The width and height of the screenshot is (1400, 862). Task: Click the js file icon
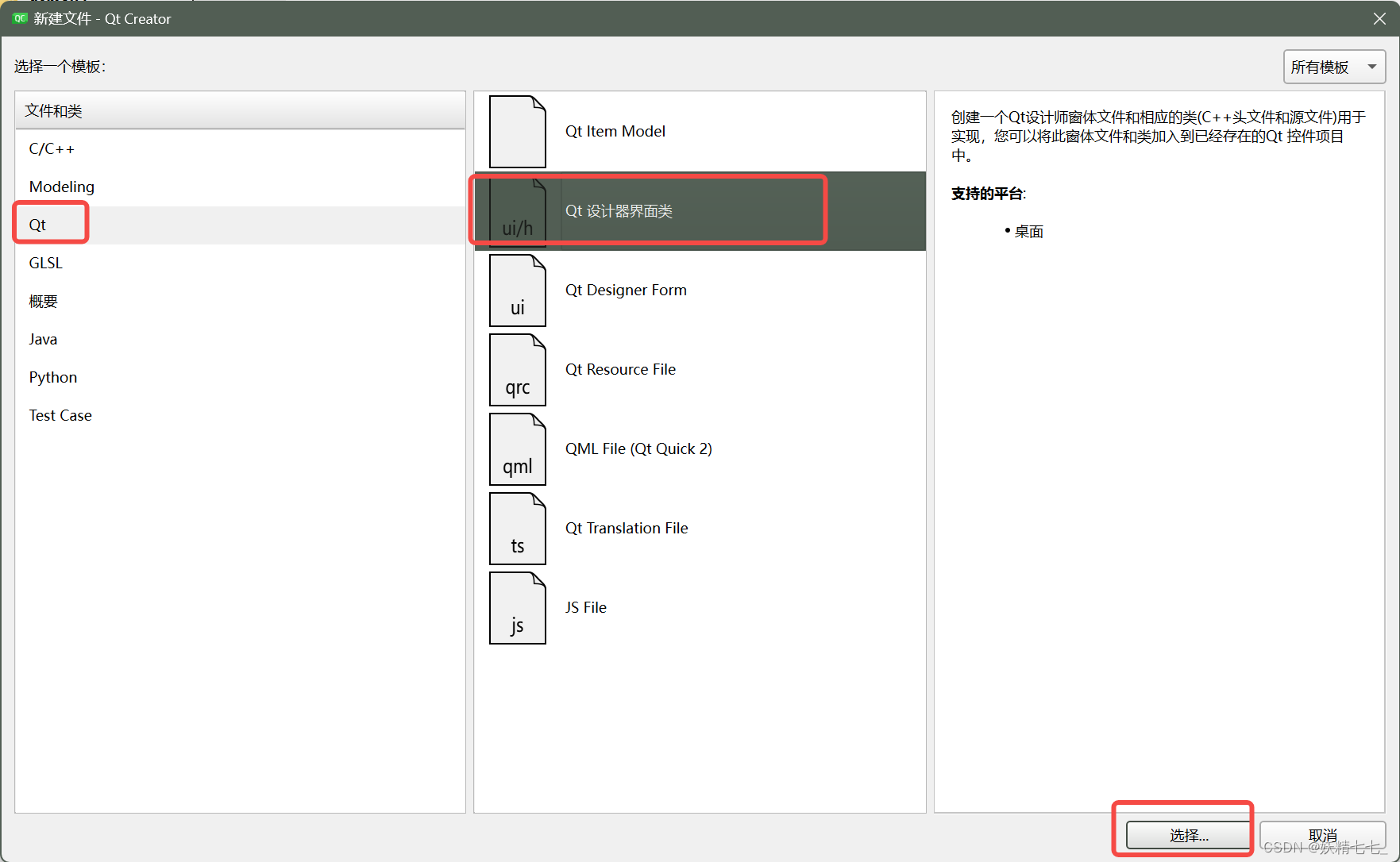click(x=518, y=608)
